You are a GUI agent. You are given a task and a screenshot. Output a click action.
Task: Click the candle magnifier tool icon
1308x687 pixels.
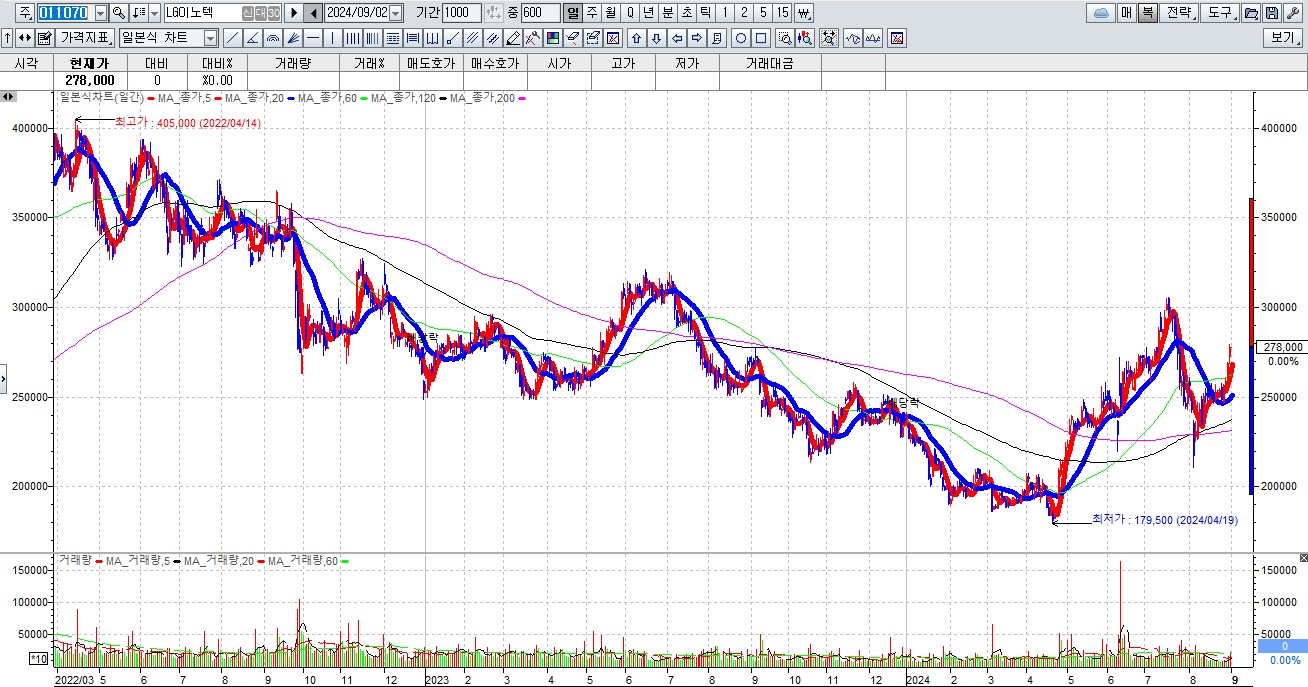point(805,38)
